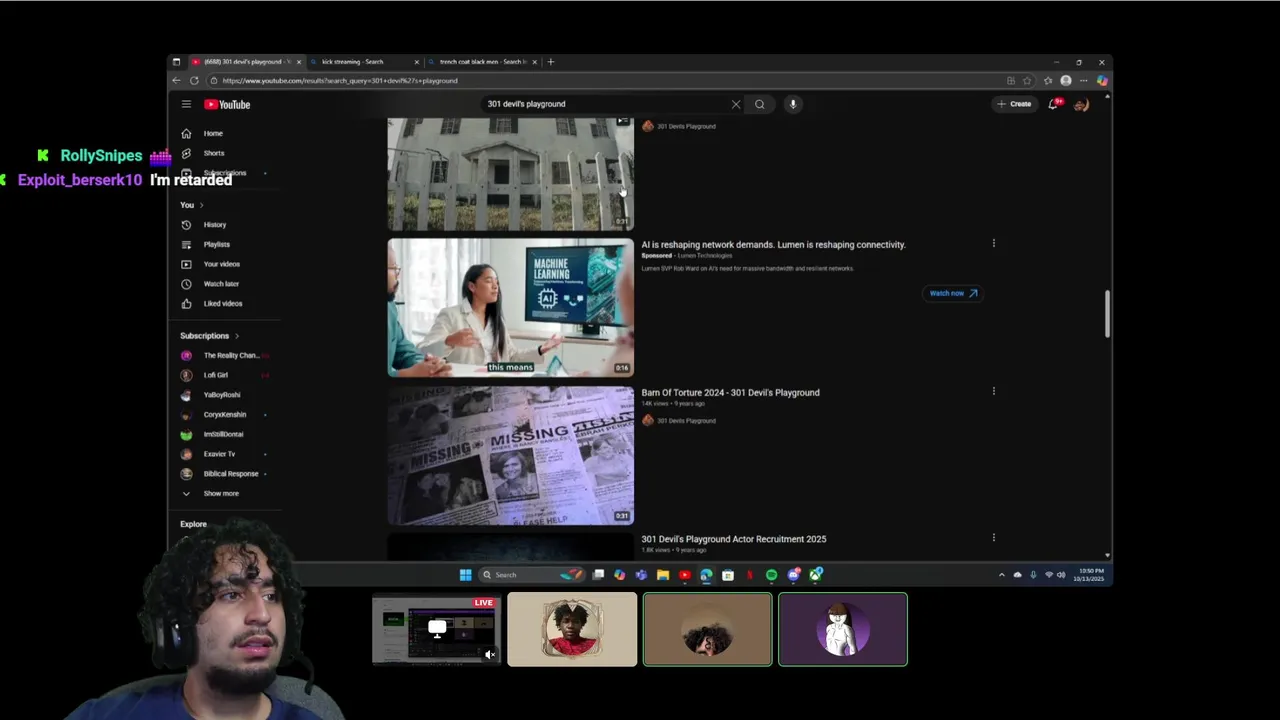Open the Lumen AI sponsored ad title

click(x=773, y=245)
